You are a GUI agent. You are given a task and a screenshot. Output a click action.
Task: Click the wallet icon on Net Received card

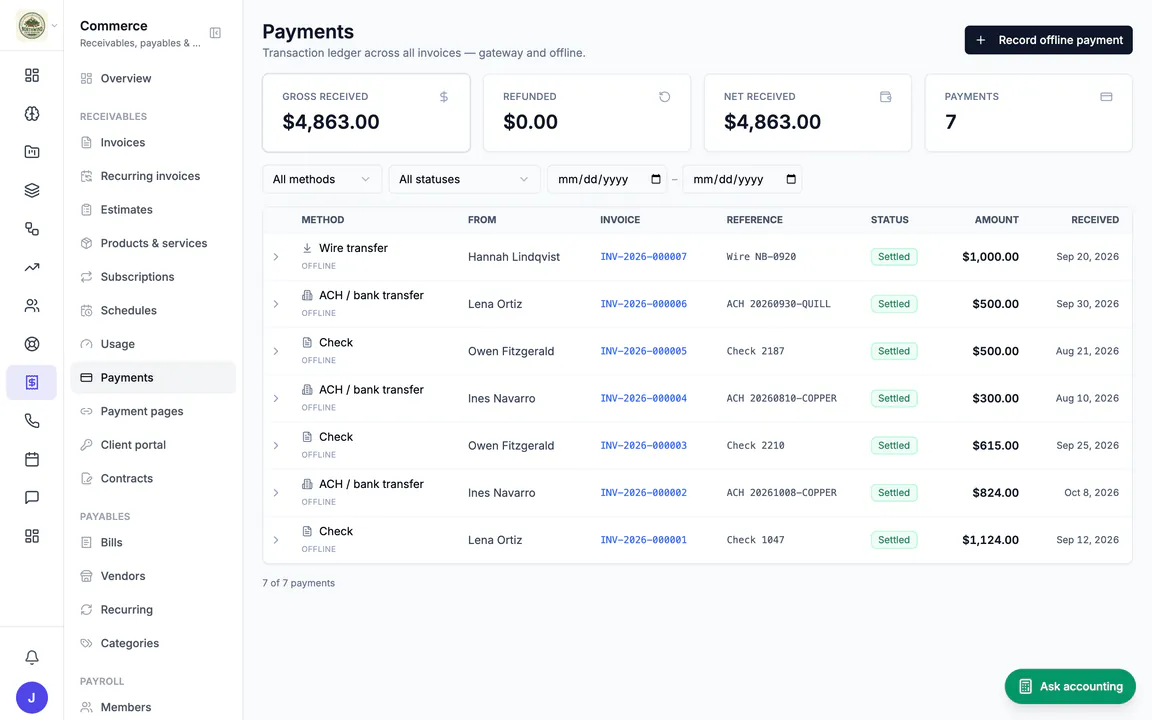885,97
